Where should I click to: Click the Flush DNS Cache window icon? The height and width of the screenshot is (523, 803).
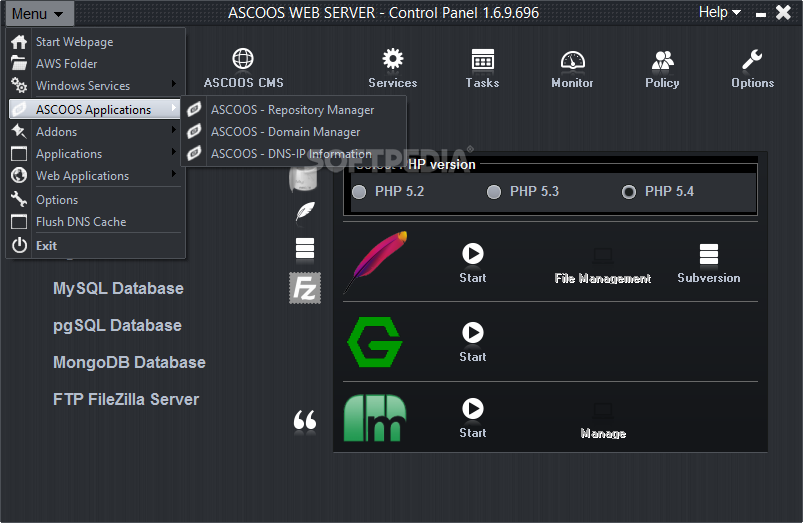pyautogui.click(x=19, y=222)
